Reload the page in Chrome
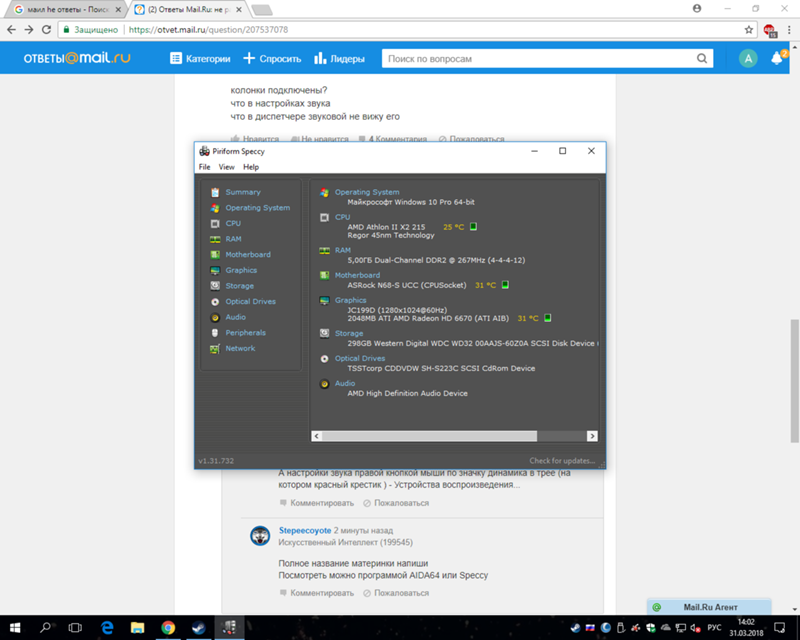This screenshot has width=800, height=640. 46,30
